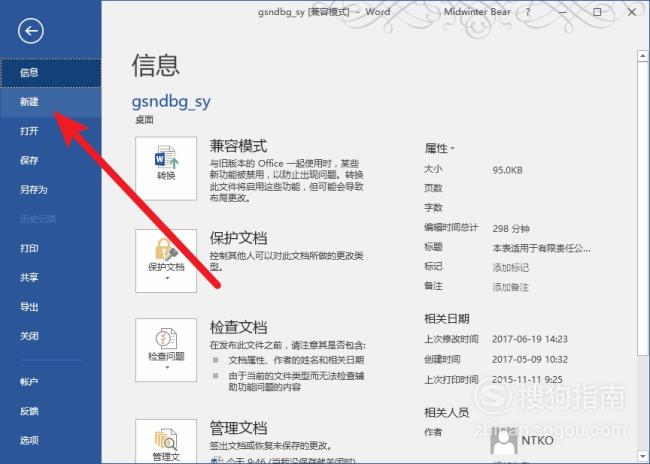Click the 95.0KB size value
The height and width of the screenshot is (464, 650).
pos(507,170)
